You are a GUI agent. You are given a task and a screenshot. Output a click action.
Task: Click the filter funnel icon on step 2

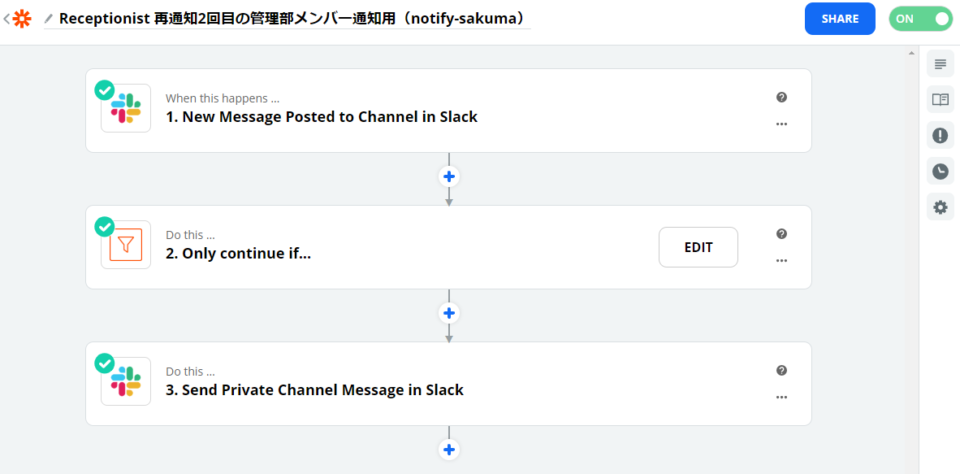click(126, 245)
